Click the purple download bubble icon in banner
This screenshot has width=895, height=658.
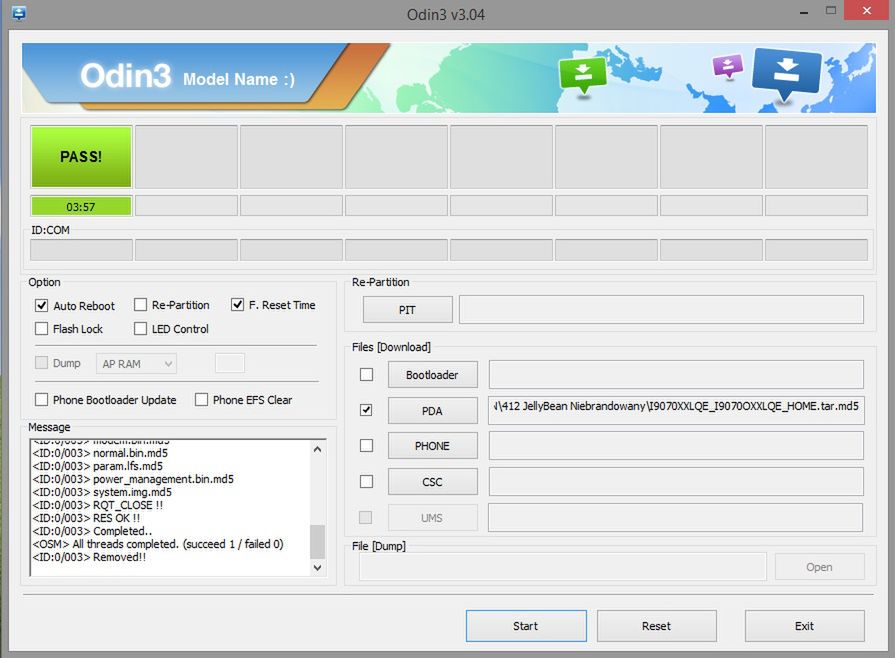tap(728, 66)
